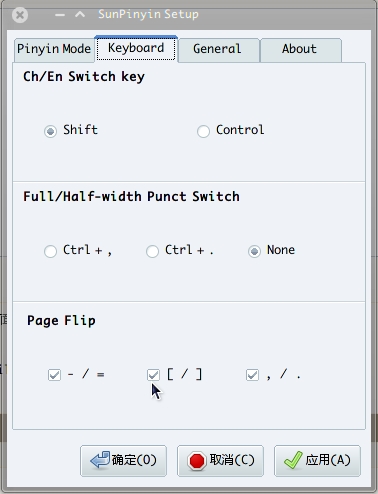
Task: Select Shift as Ch/En switch key
Action: [x=50, y=131]
